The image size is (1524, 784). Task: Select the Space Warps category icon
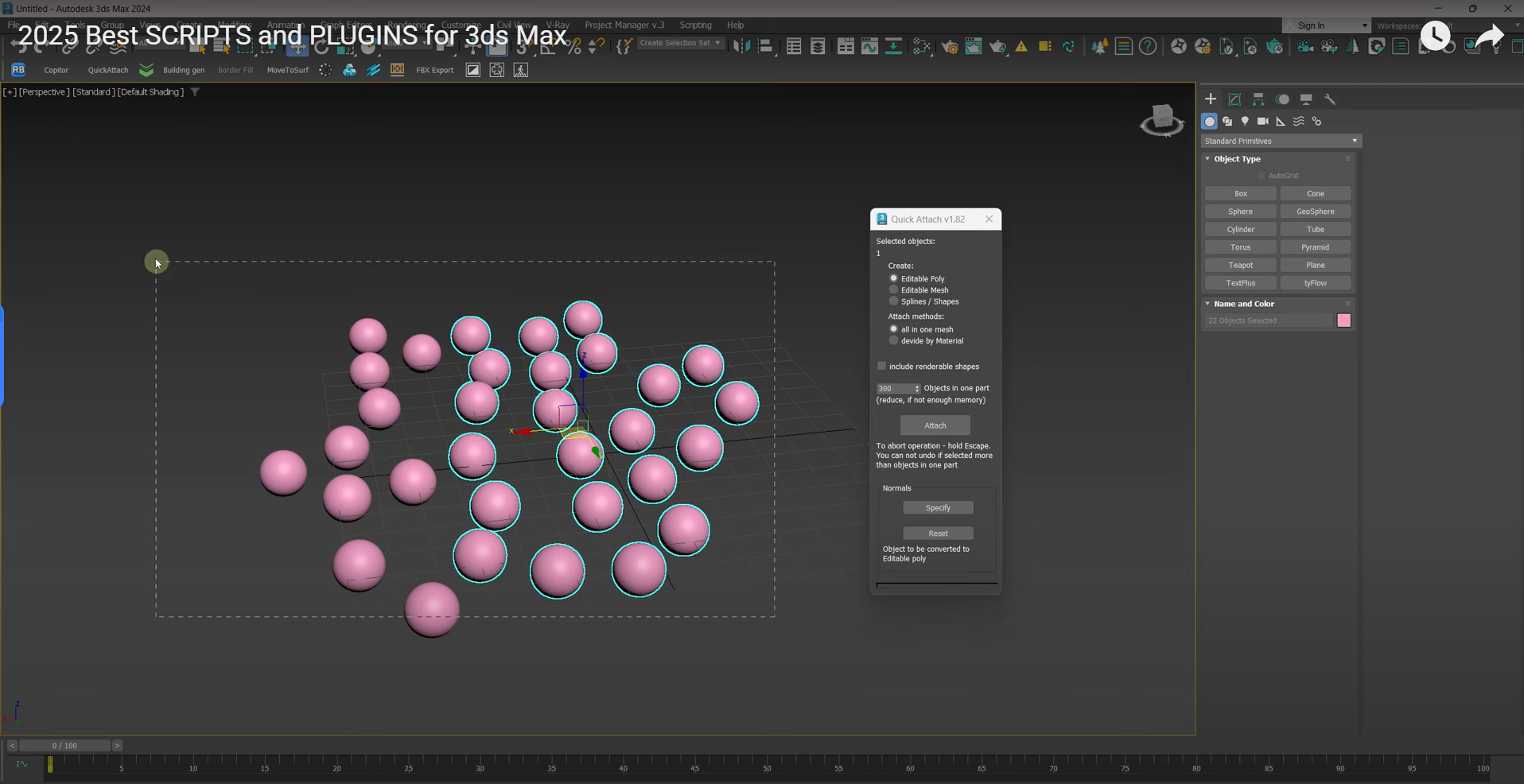point(1299,122)
